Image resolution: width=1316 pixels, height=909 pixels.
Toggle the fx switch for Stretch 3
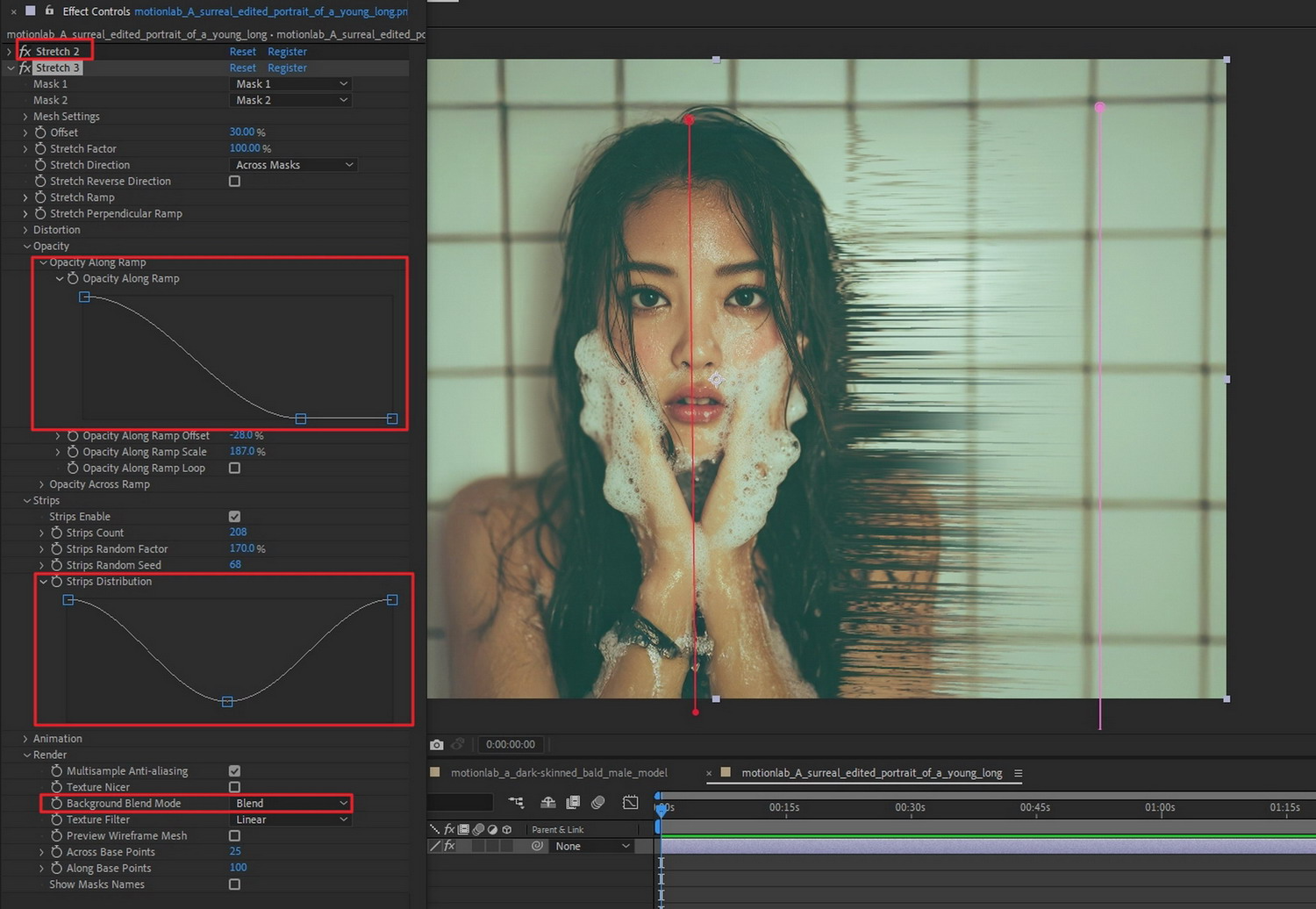coord(25,68)
